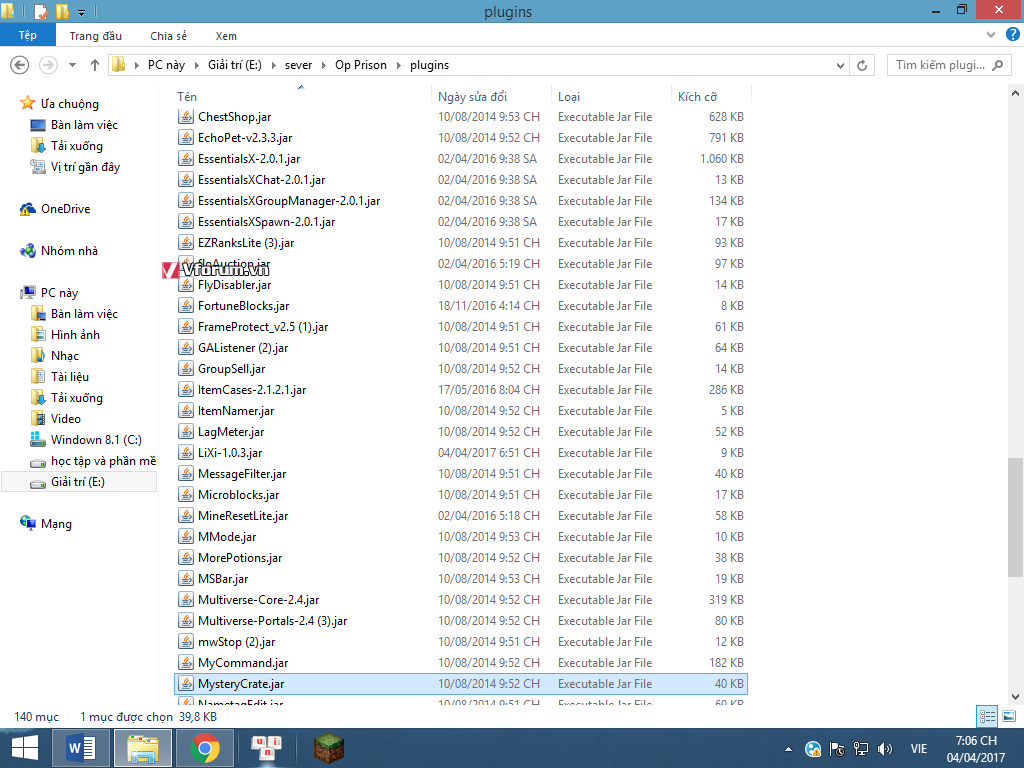This screenshot has height=768, width=1024.
Task: Switch to Details view layout button
Action: pos(987,716)
